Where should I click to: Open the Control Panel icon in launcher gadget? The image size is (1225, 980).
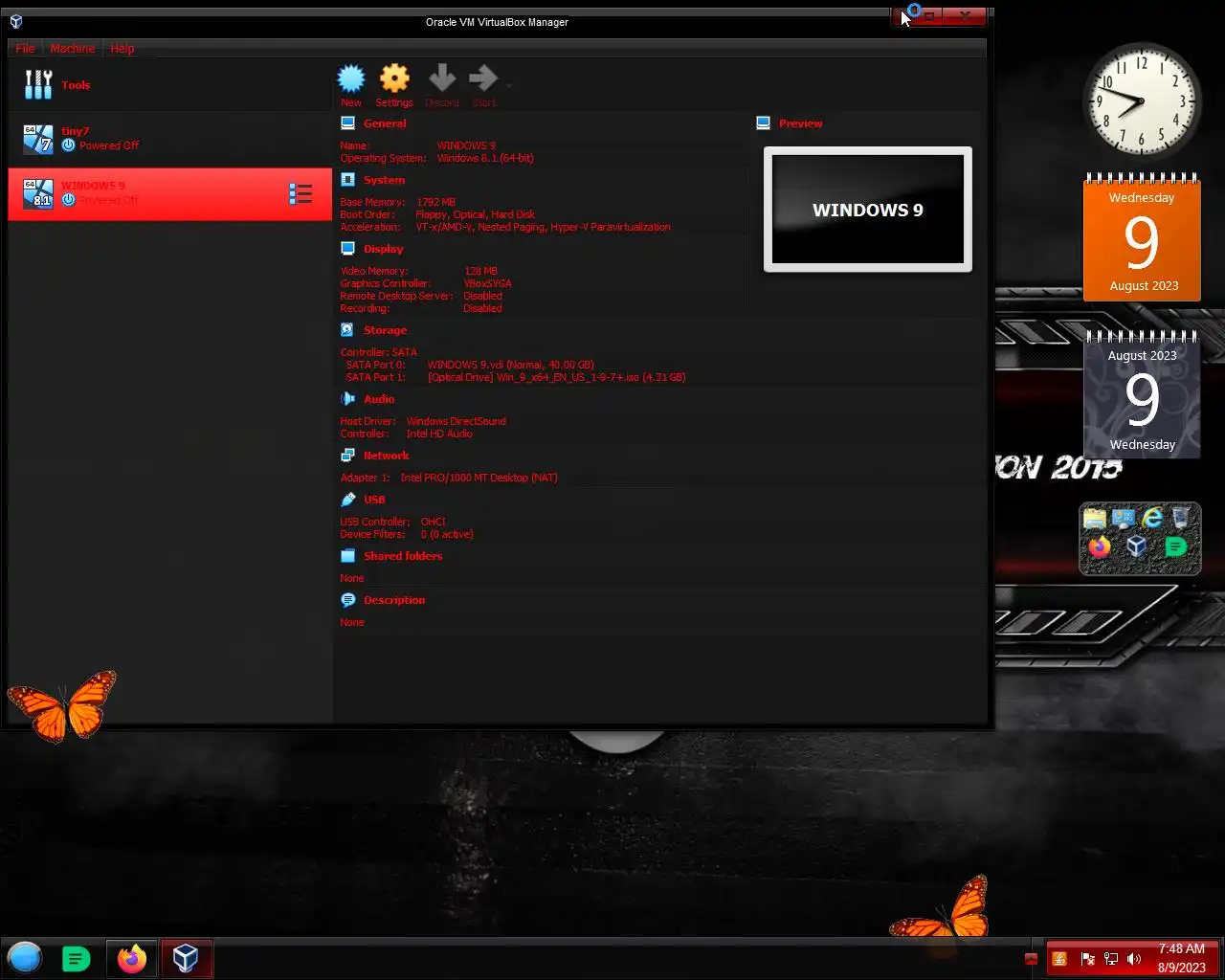[1124, 518]
